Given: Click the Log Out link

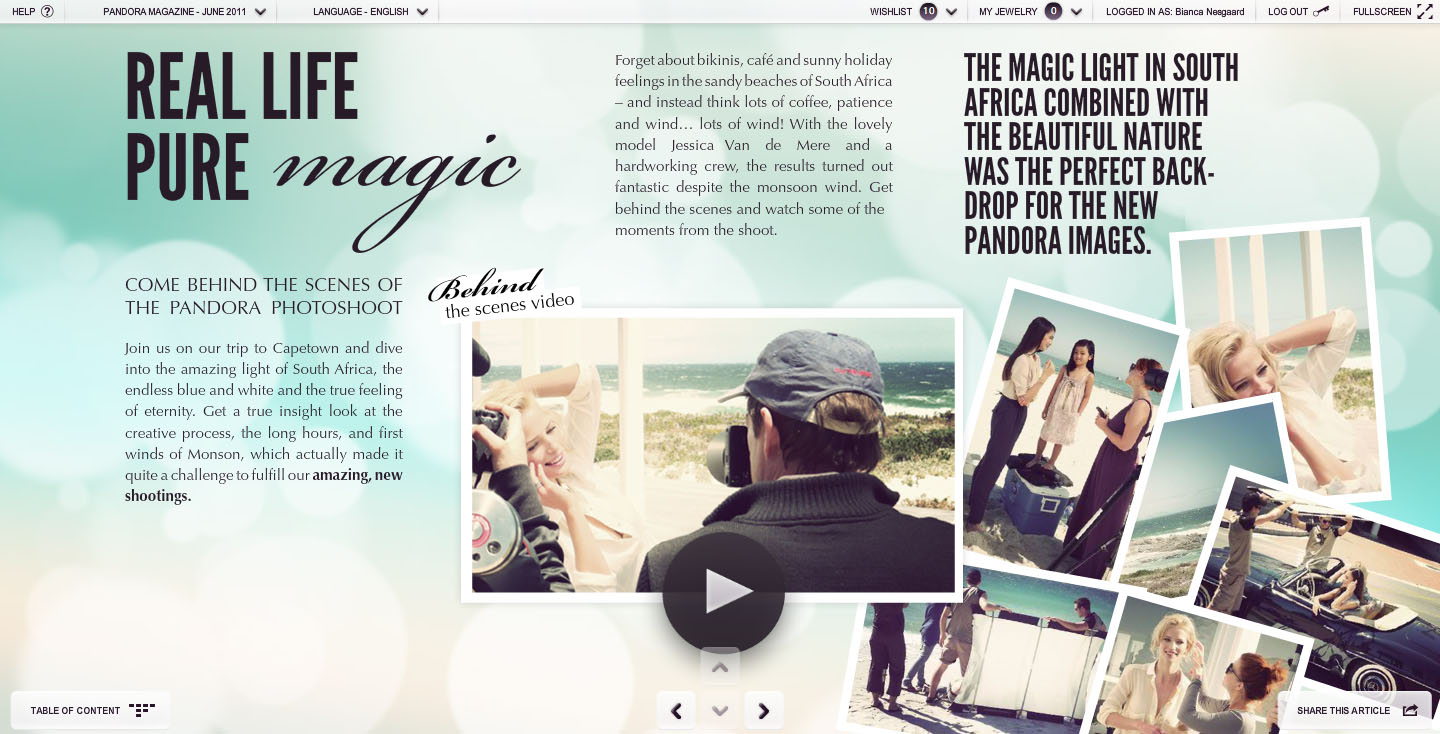Looking at the screenshot, I should click(x=1287, y=12).
